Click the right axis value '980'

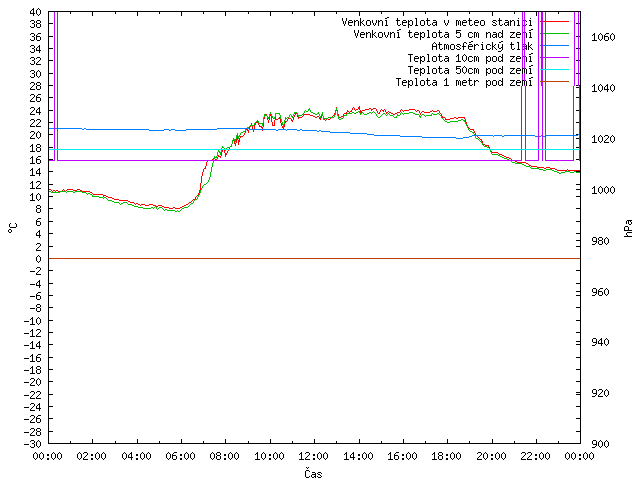tap(600, 241)
